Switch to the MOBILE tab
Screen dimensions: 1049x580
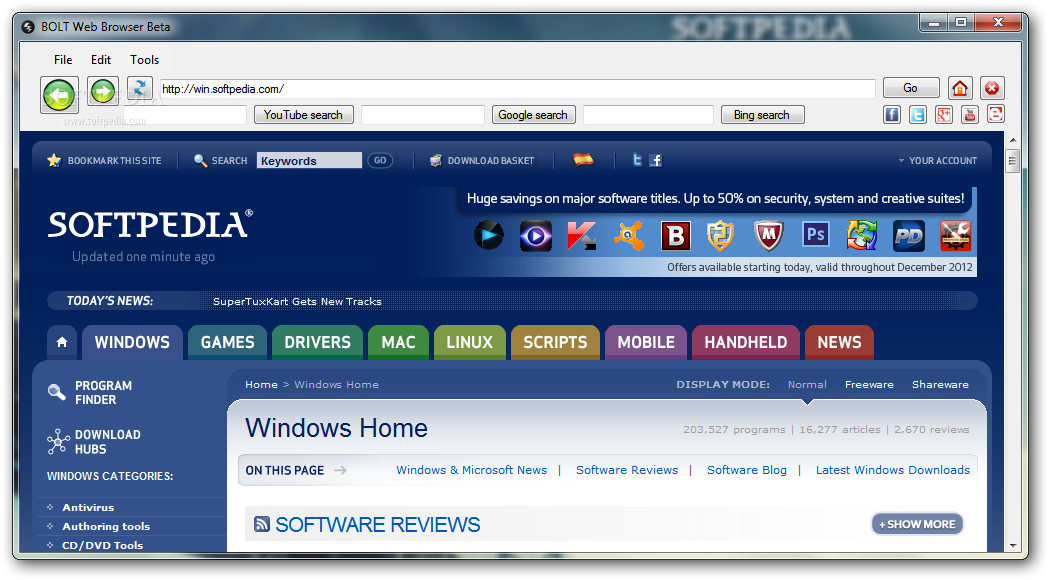click(x=646, y=343)
